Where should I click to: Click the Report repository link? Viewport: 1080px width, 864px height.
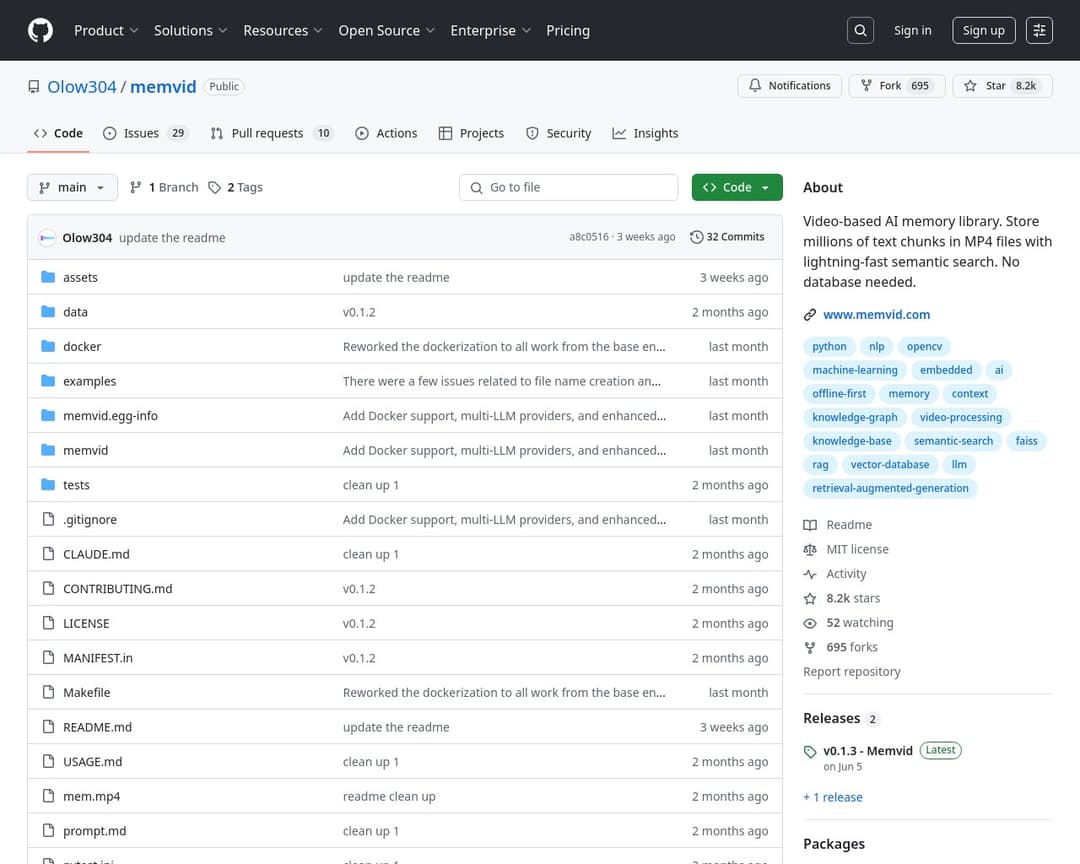click(x=852, y=672)
